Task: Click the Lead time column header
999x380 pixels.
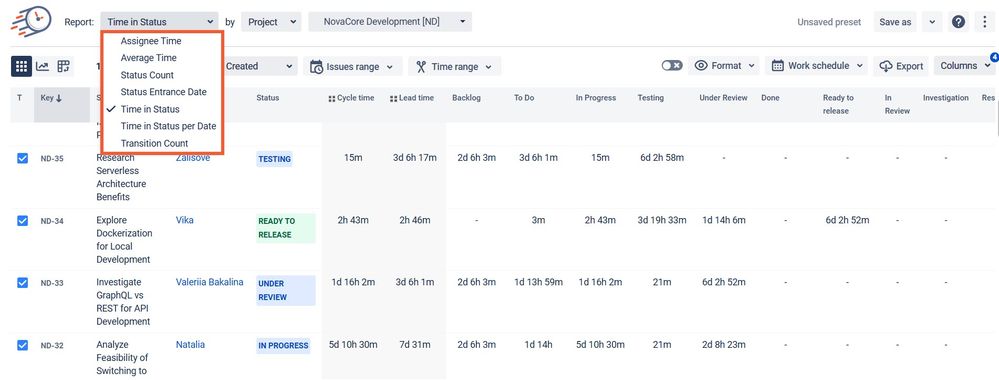Action: (x=412, y=98)
